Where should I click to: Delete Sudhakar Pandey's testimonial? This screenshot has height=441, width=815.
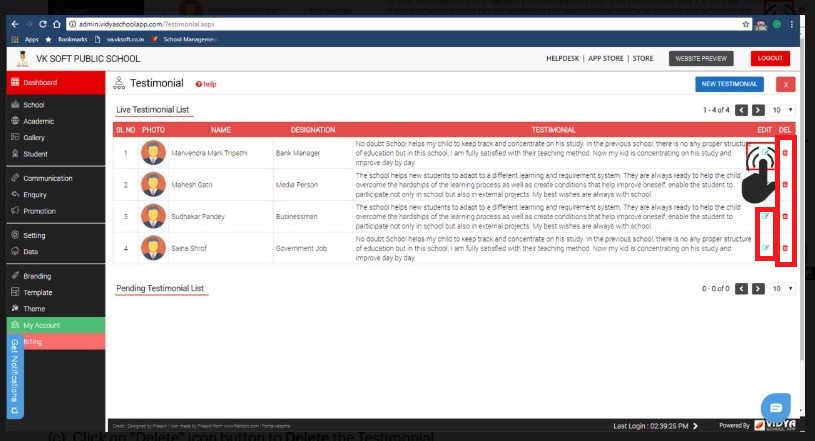tap(785, 216)
